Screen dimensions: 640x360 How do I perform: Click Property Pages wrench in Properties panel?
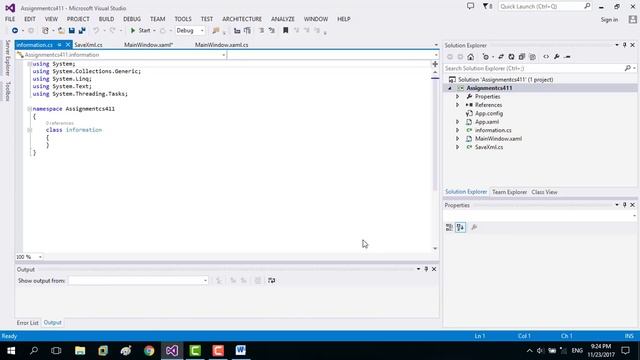click(474, 227)
